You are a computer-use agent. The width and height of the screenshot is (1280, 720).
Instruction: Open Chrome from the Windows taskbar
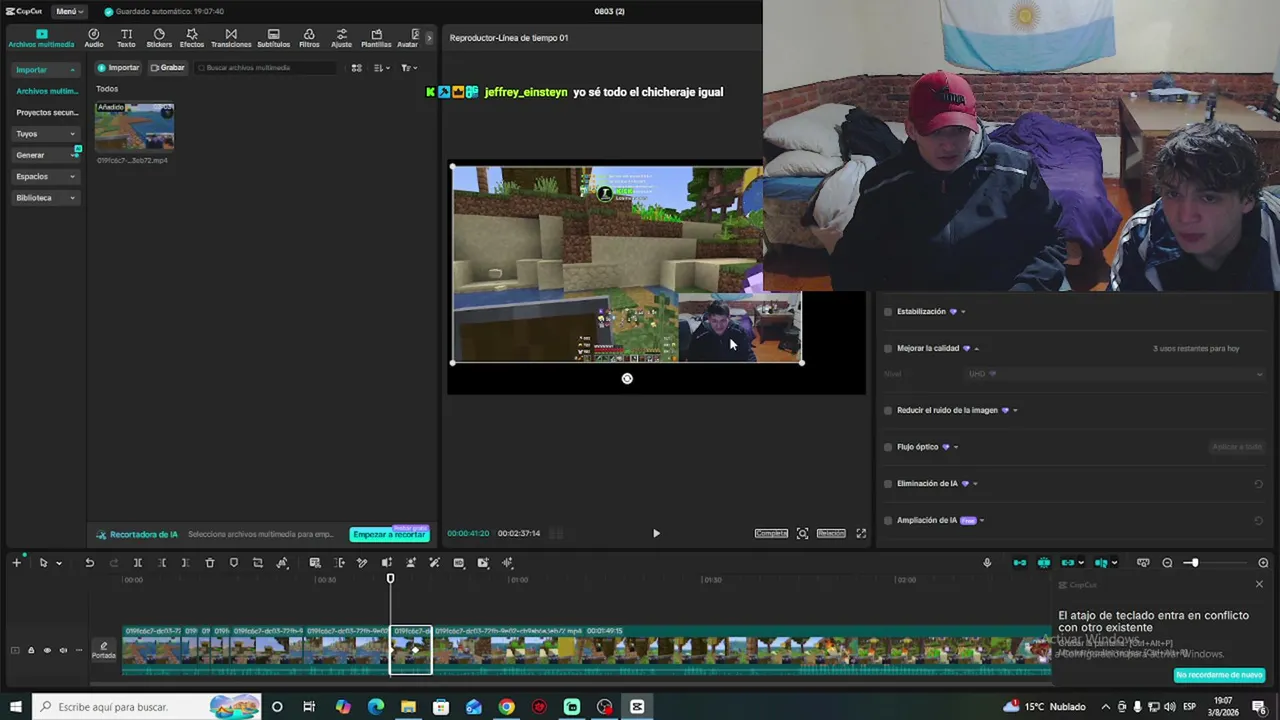507,707
